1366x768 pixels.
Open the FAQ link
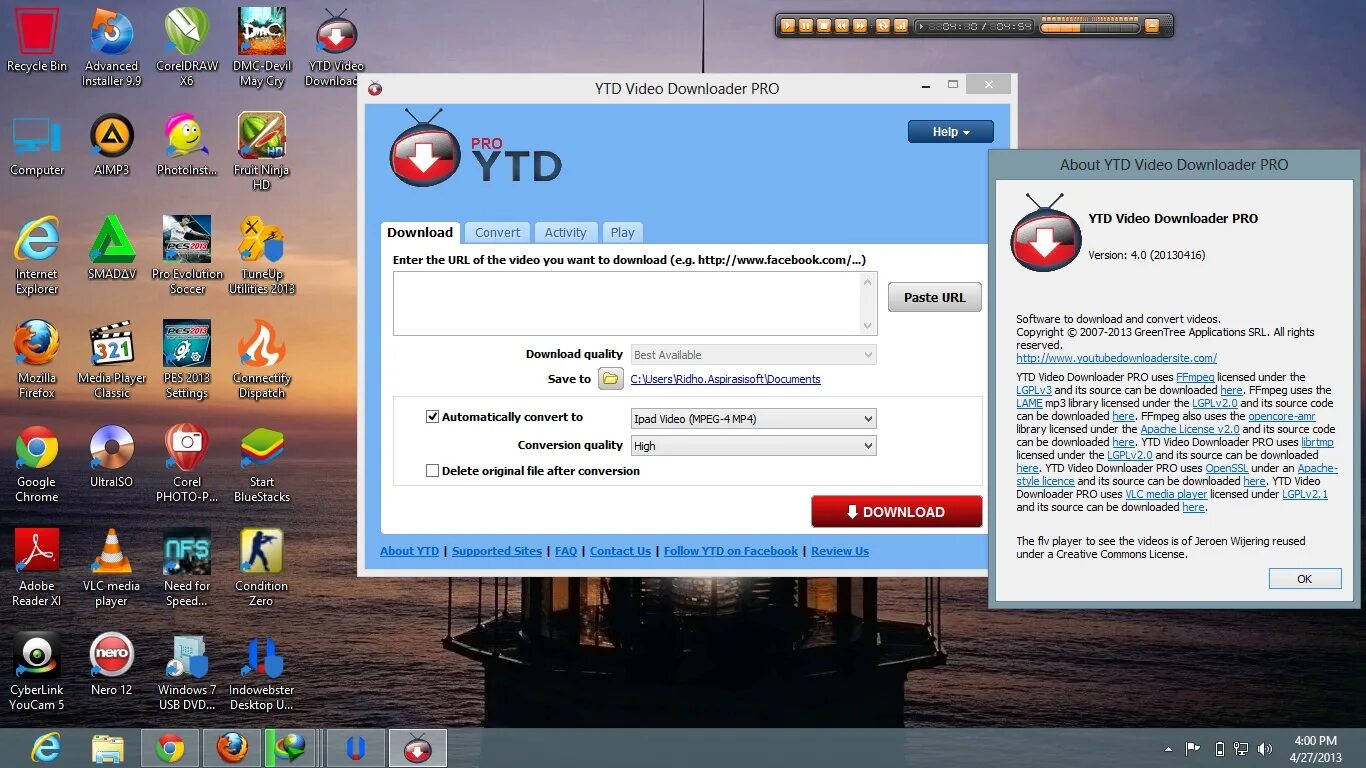[566, 551]
